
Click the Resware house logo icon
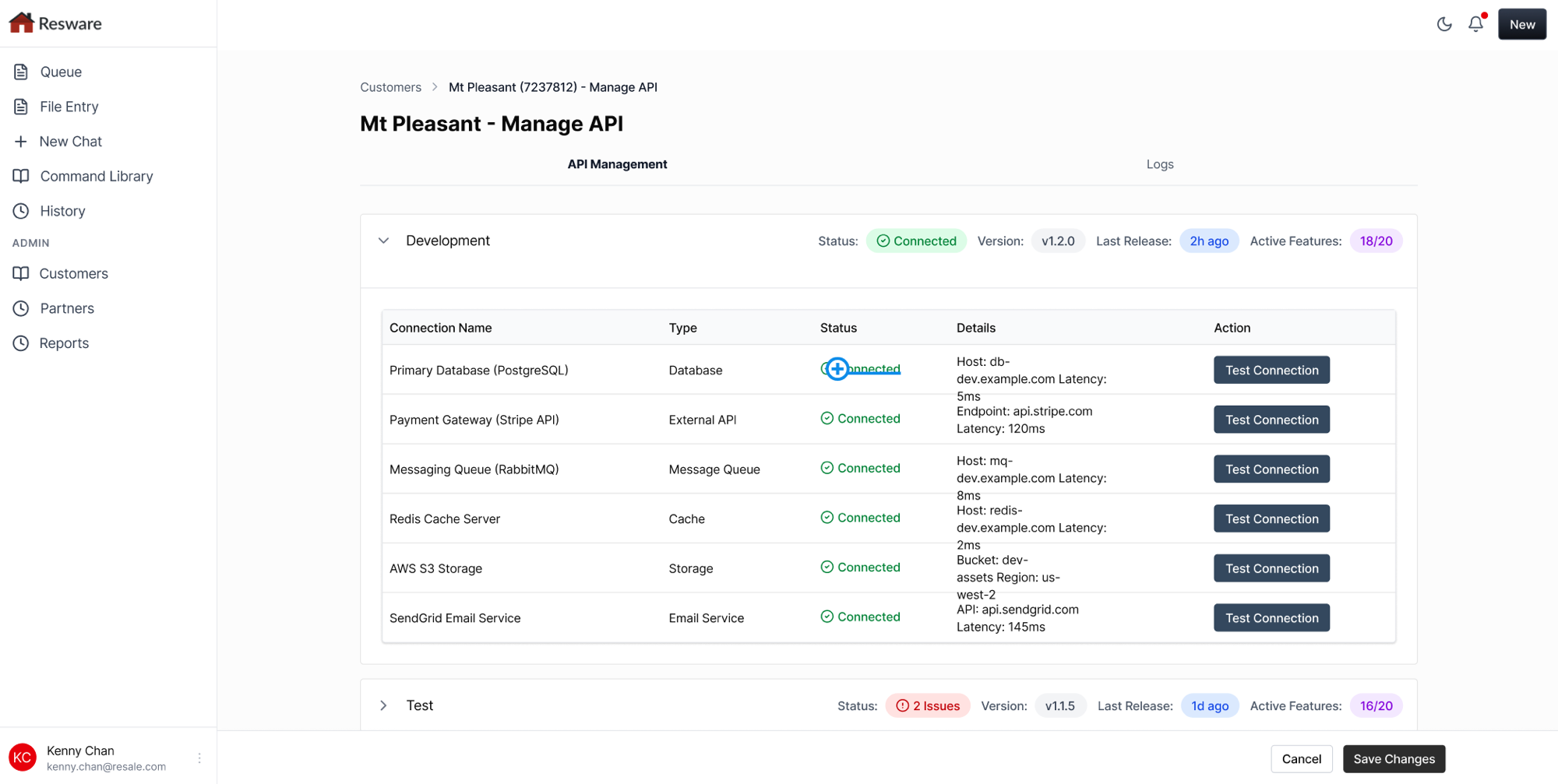(x=21, y=23)
